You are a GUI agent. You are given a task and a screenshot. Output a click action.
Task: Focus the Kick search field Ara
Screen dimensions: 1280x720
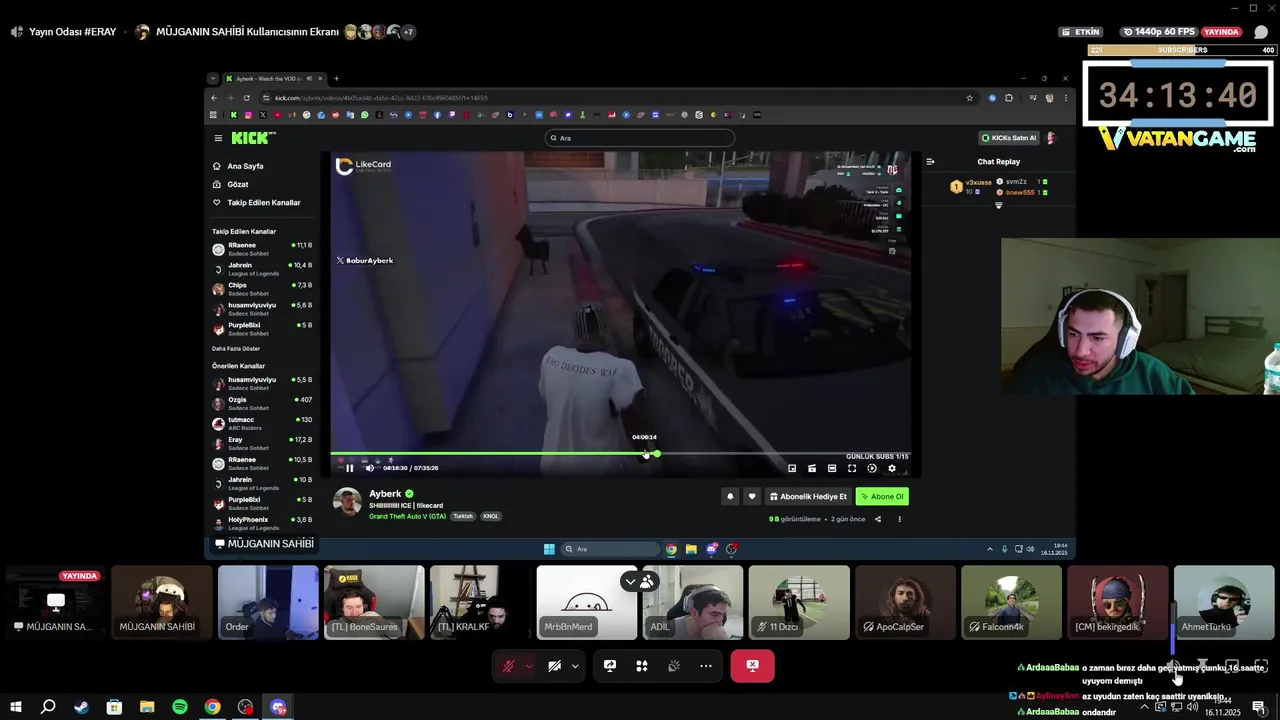640,138
